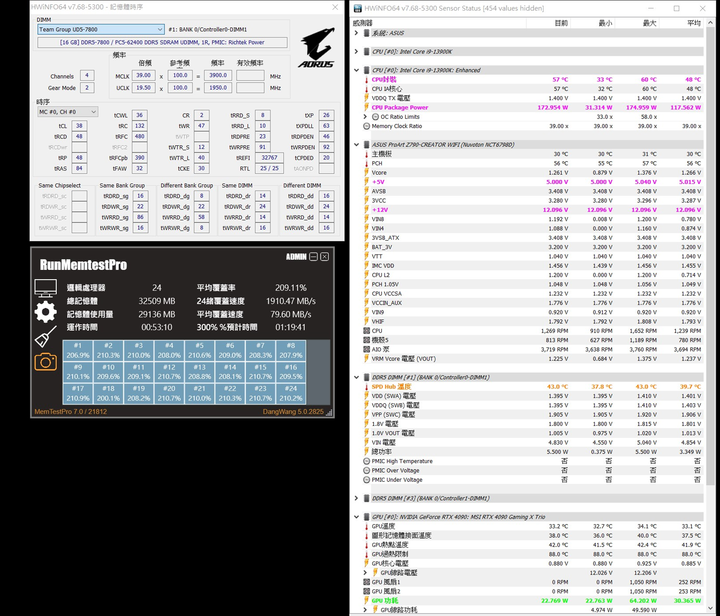Click the 平均覆蓋率 209.11% value

(291, 288)
